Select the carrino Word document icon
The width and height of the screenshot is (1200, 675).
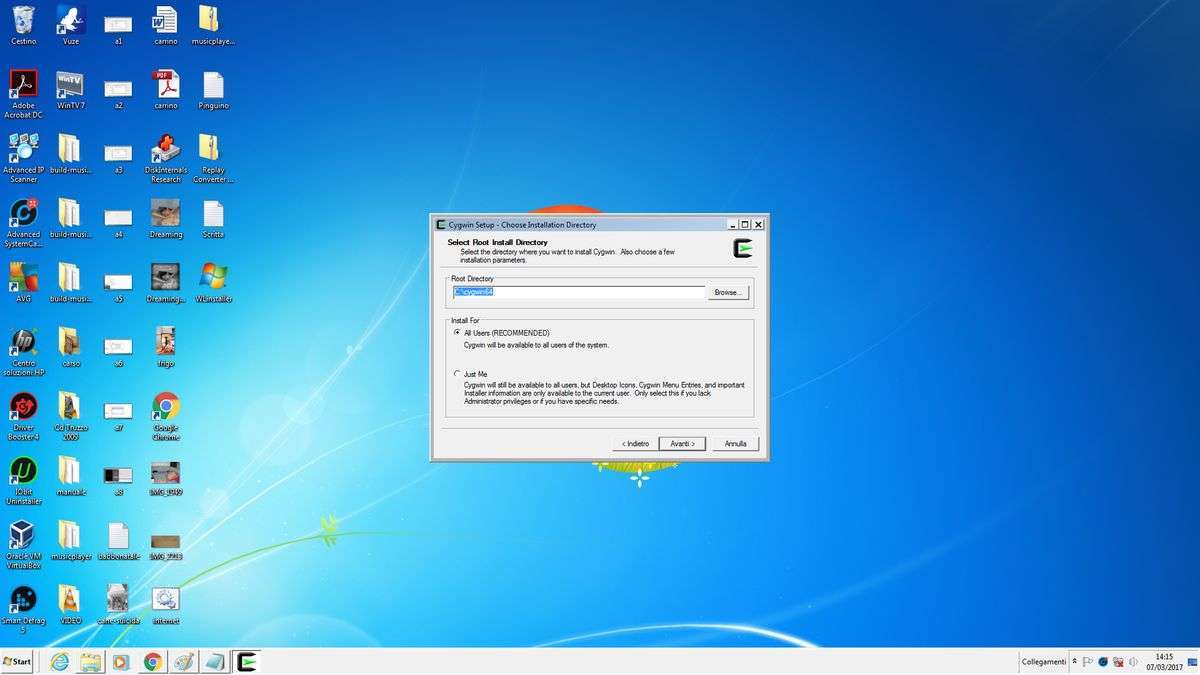click(166, 25)
